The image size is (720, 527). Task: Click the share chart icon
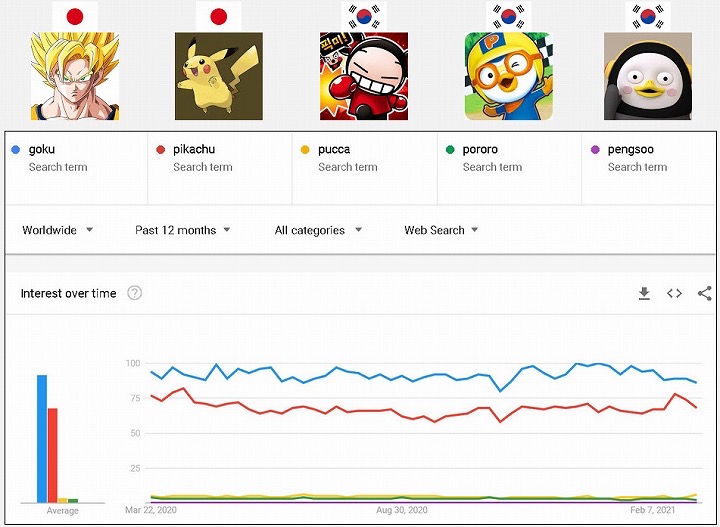point(704,293)
